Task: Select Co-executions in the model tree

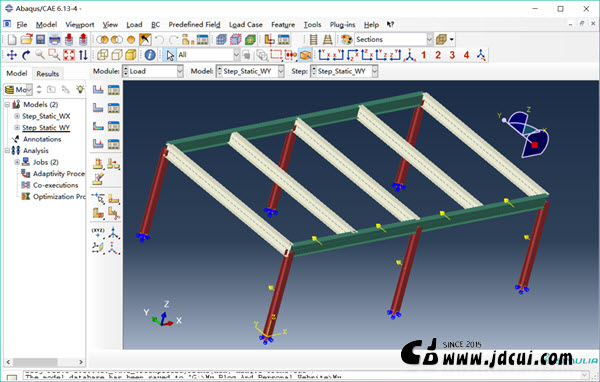Action: pos(55,185)
